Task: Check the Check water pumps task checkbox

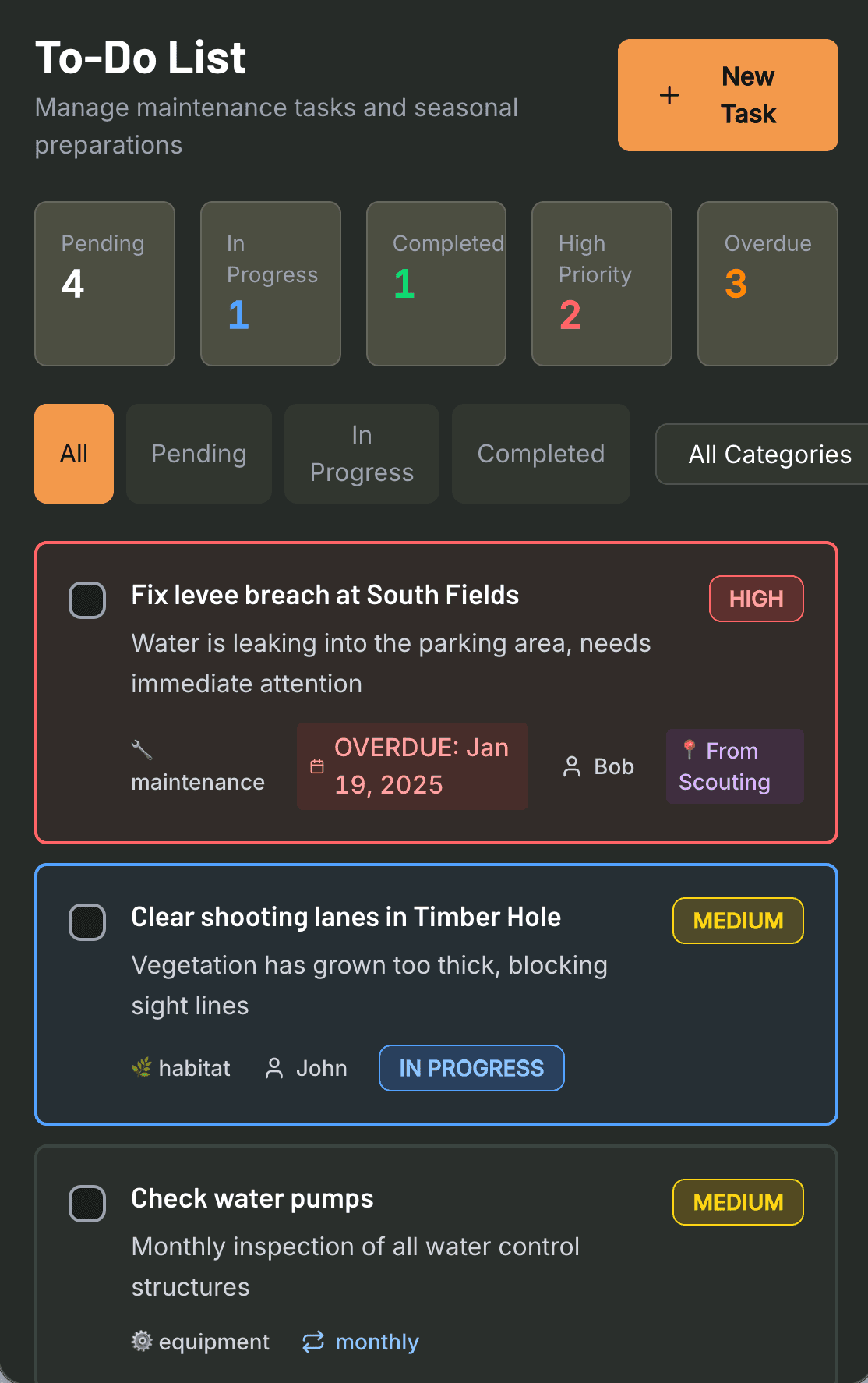Action: pos(86,1204)
